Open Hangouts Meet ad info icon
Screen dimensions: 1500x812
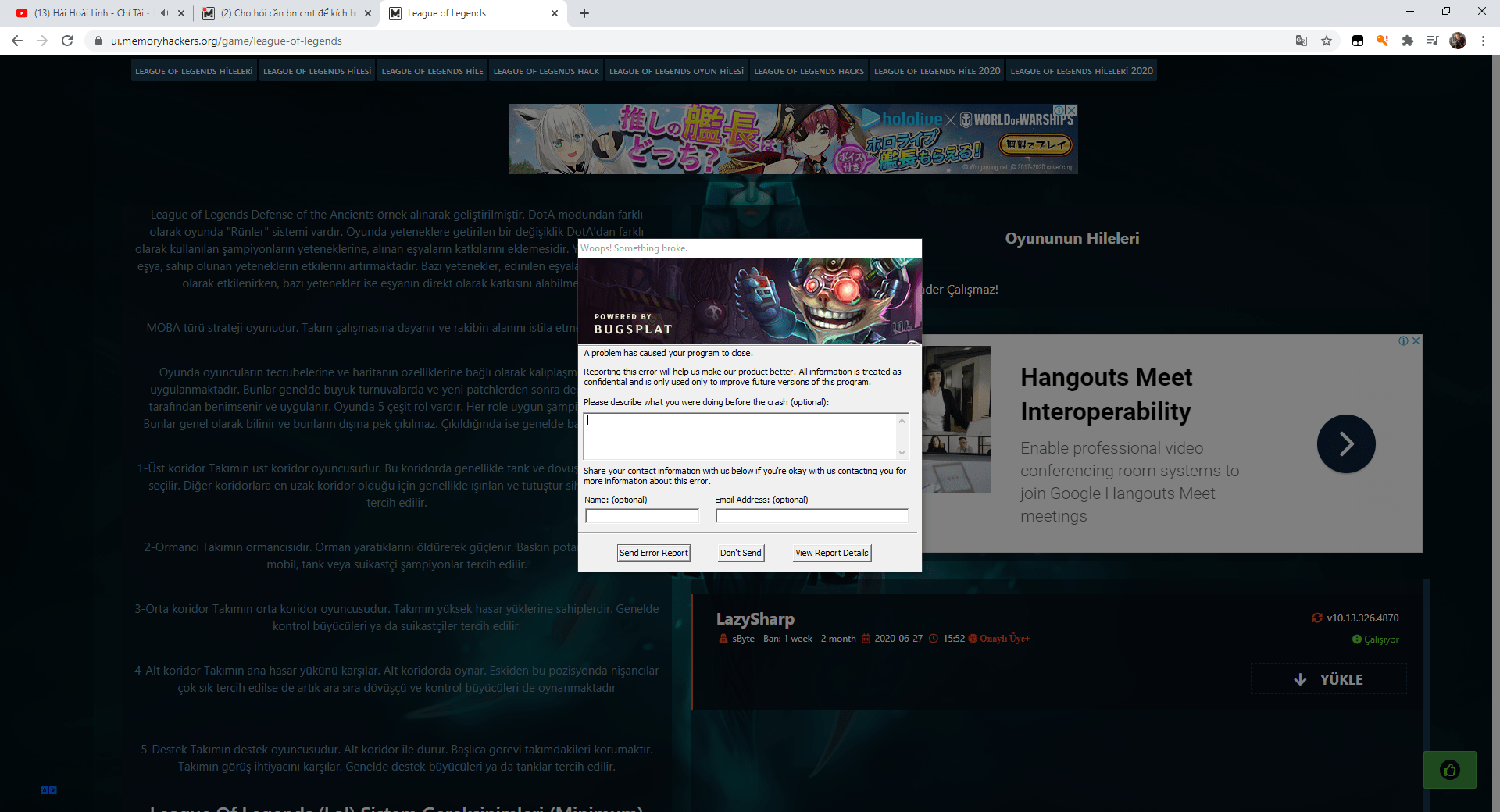click(1404, 340)
